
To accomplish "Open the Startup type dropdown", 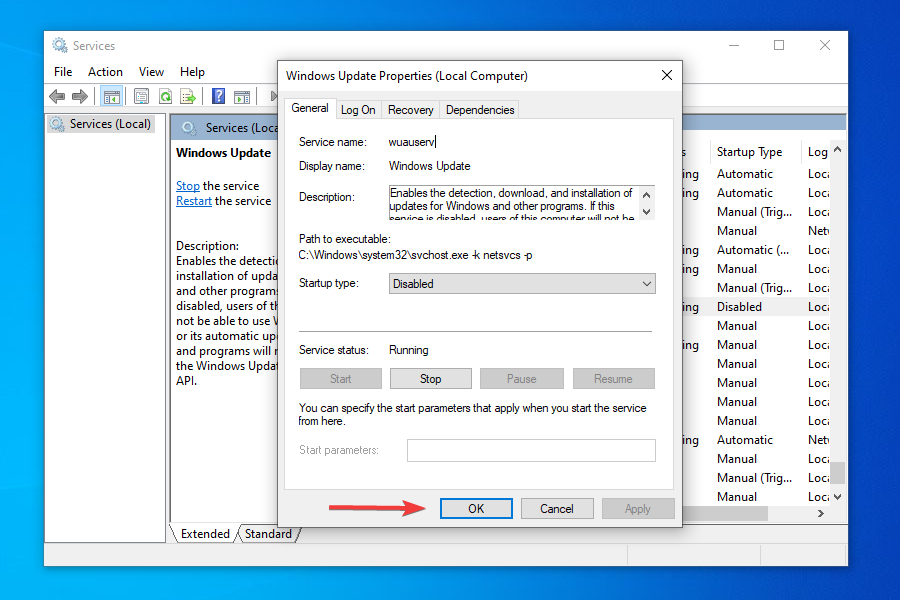I will 645,284.
